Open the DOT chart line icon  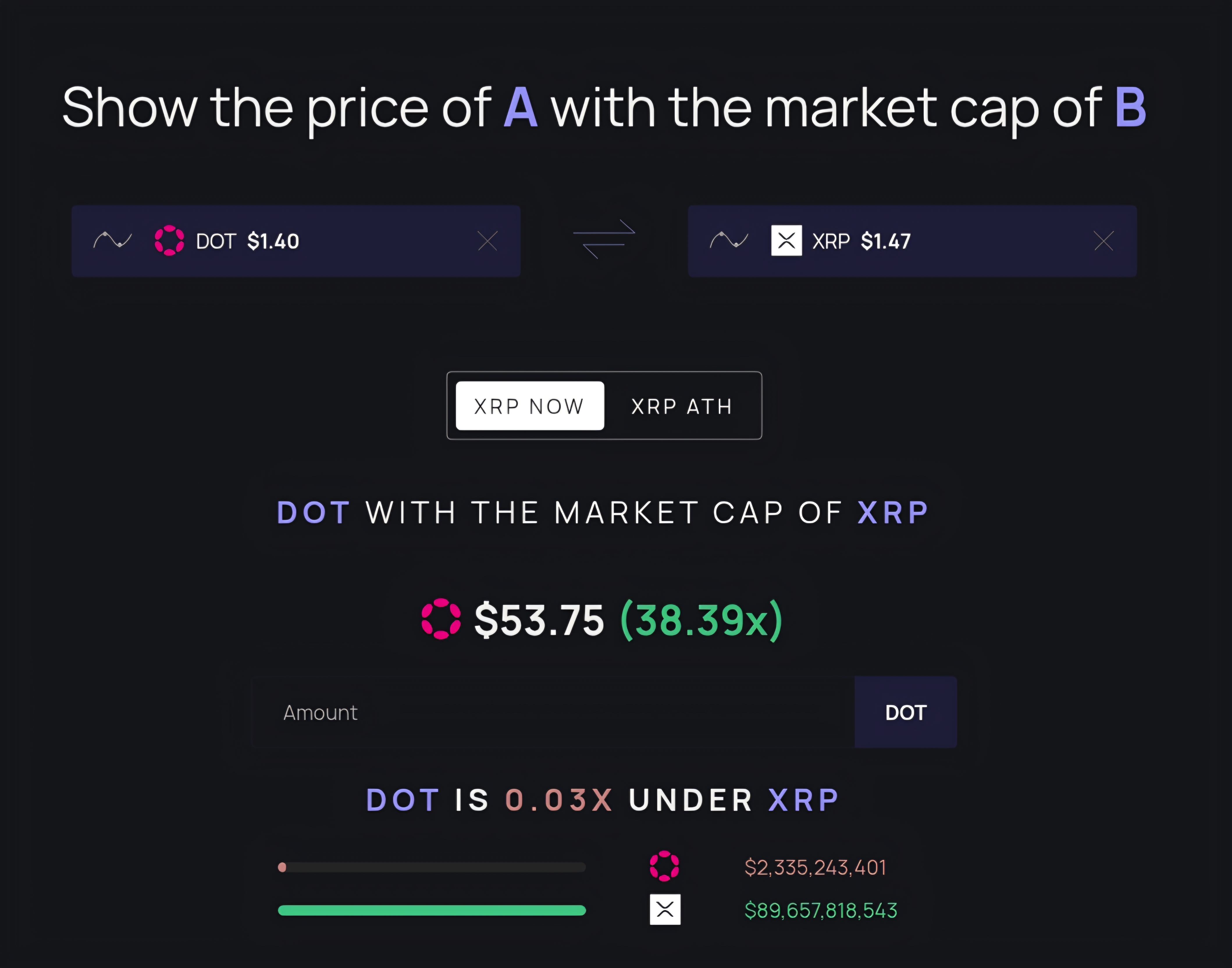(112, 240)
